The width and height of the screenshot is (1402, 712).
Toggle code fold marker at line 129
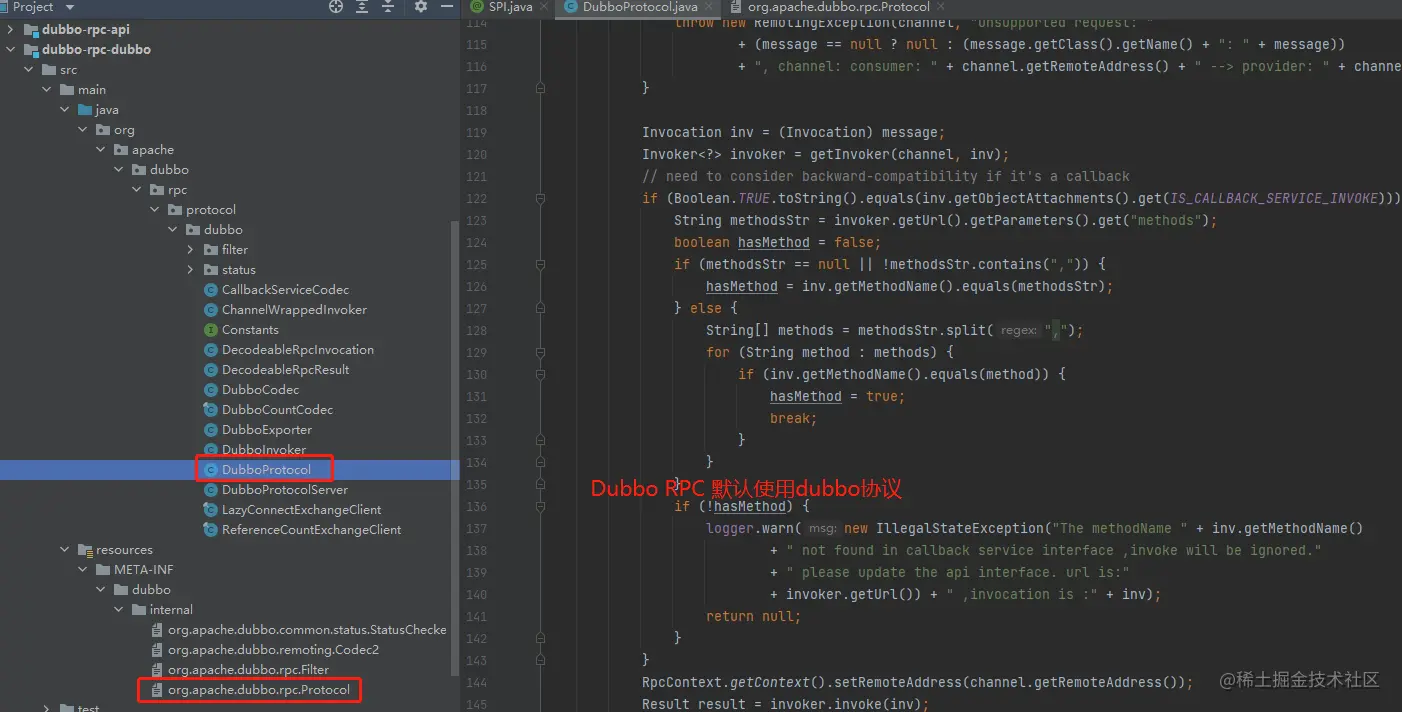point(540,352)
